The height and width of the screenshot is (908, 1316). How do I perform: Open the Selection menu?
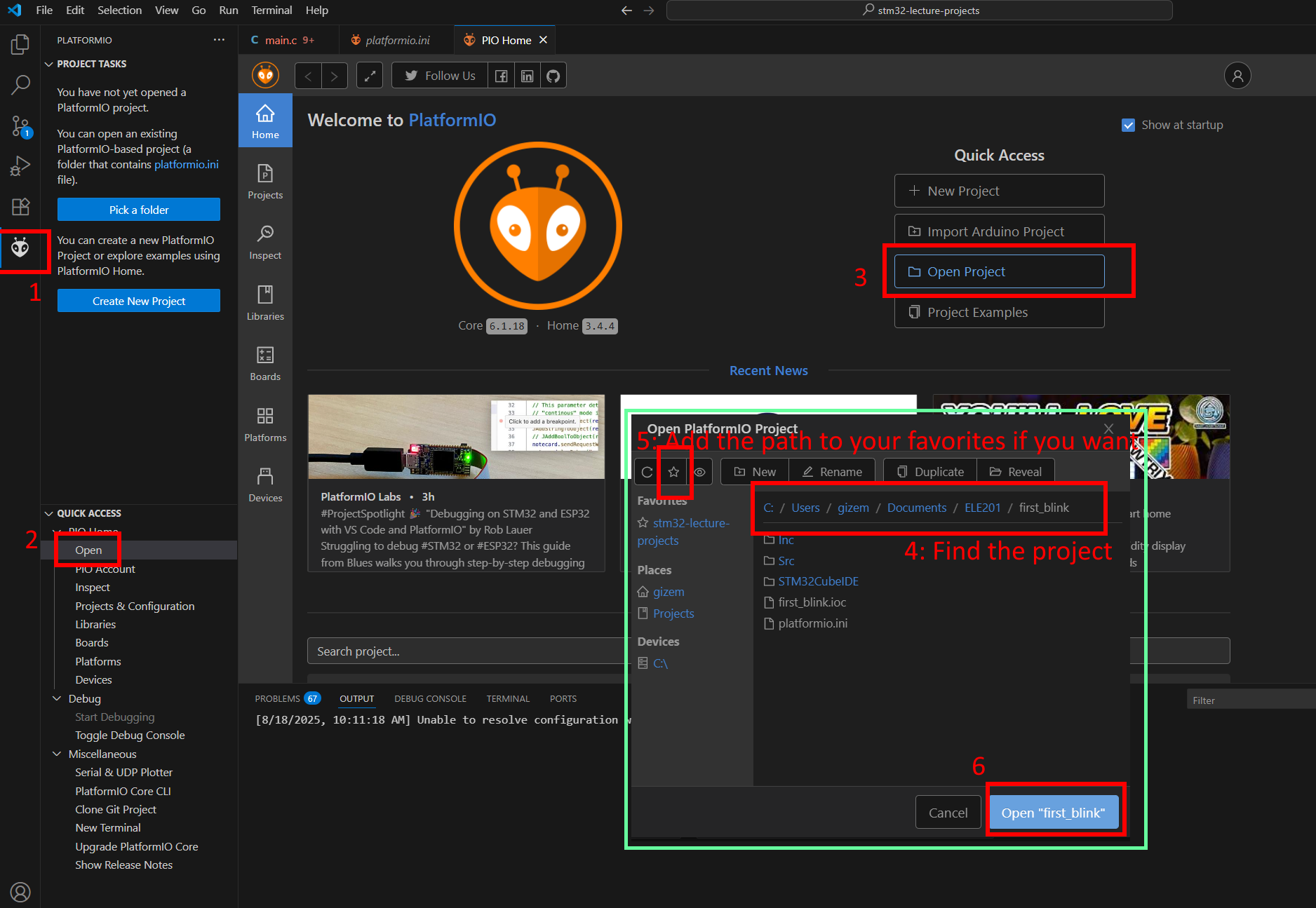[119, 10]
